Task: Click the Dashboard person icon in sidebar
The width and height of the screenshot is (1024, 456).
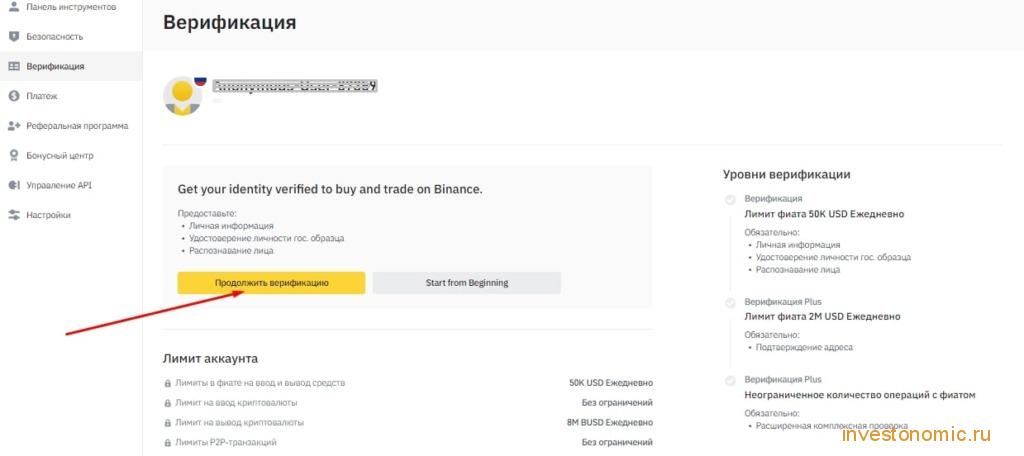Action: 13,7
